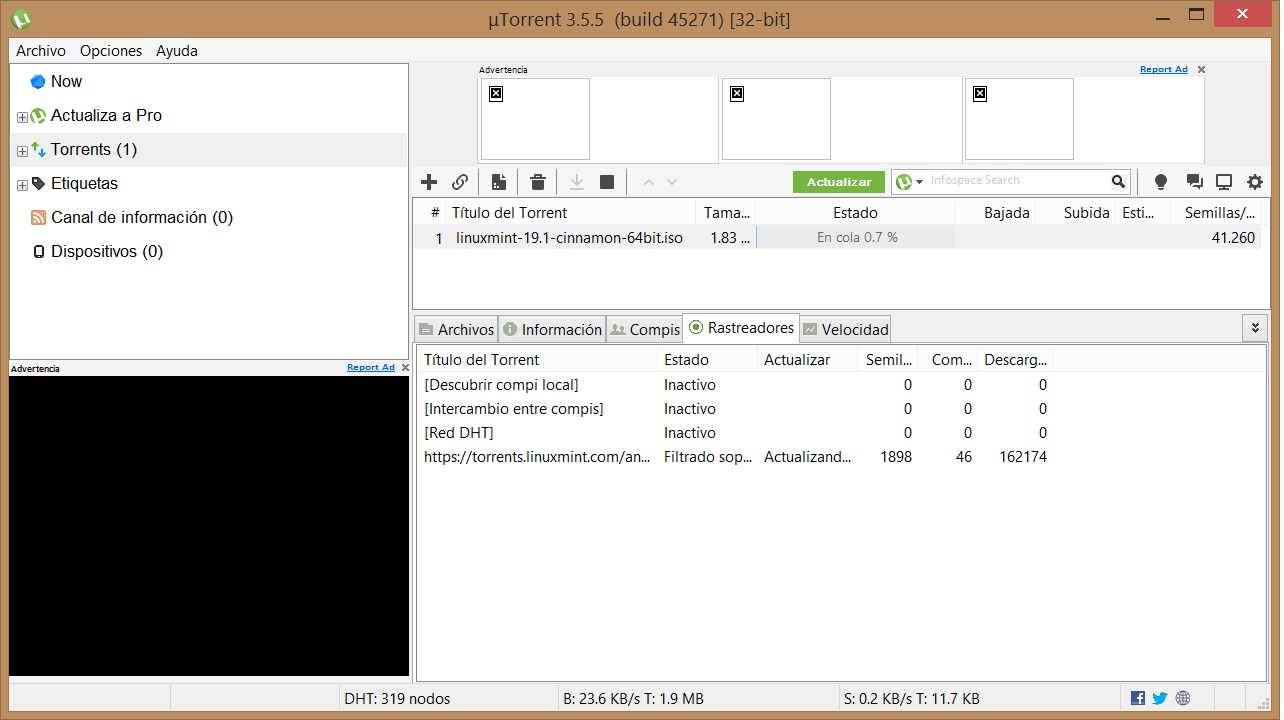Viewport: 1284px width, 720px height.
Task: Switch to the Velocidad tab
Action: 845,329
